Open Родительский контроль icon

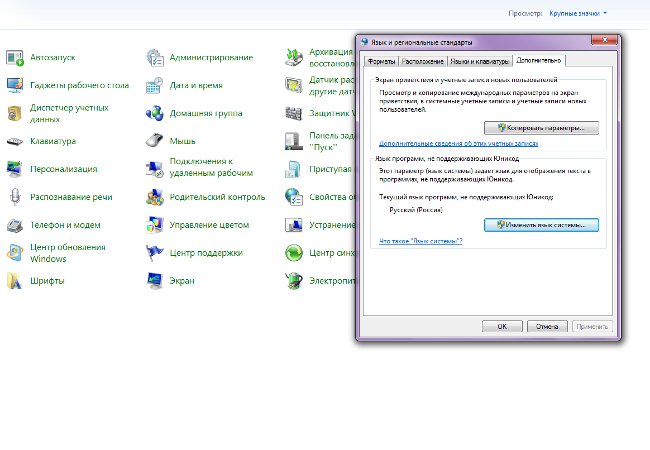pyautogui.click(x=155, y=197)
